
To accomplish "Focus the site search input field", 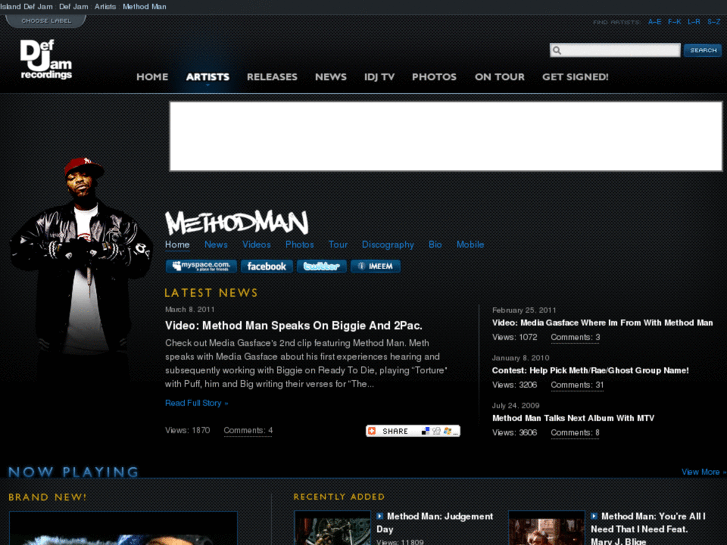I will coord(615,50).
